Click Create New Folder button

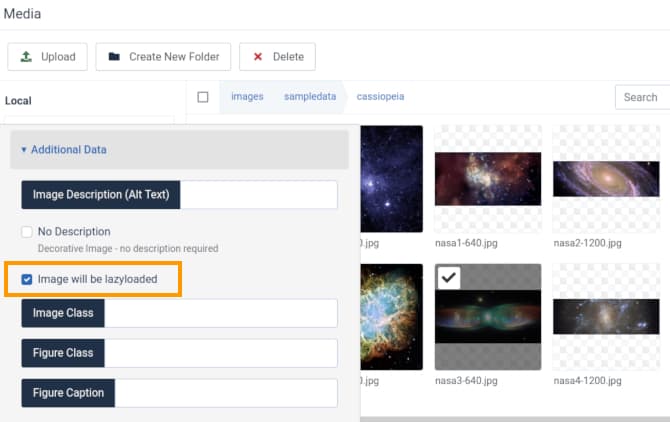[x=164, y=57]
